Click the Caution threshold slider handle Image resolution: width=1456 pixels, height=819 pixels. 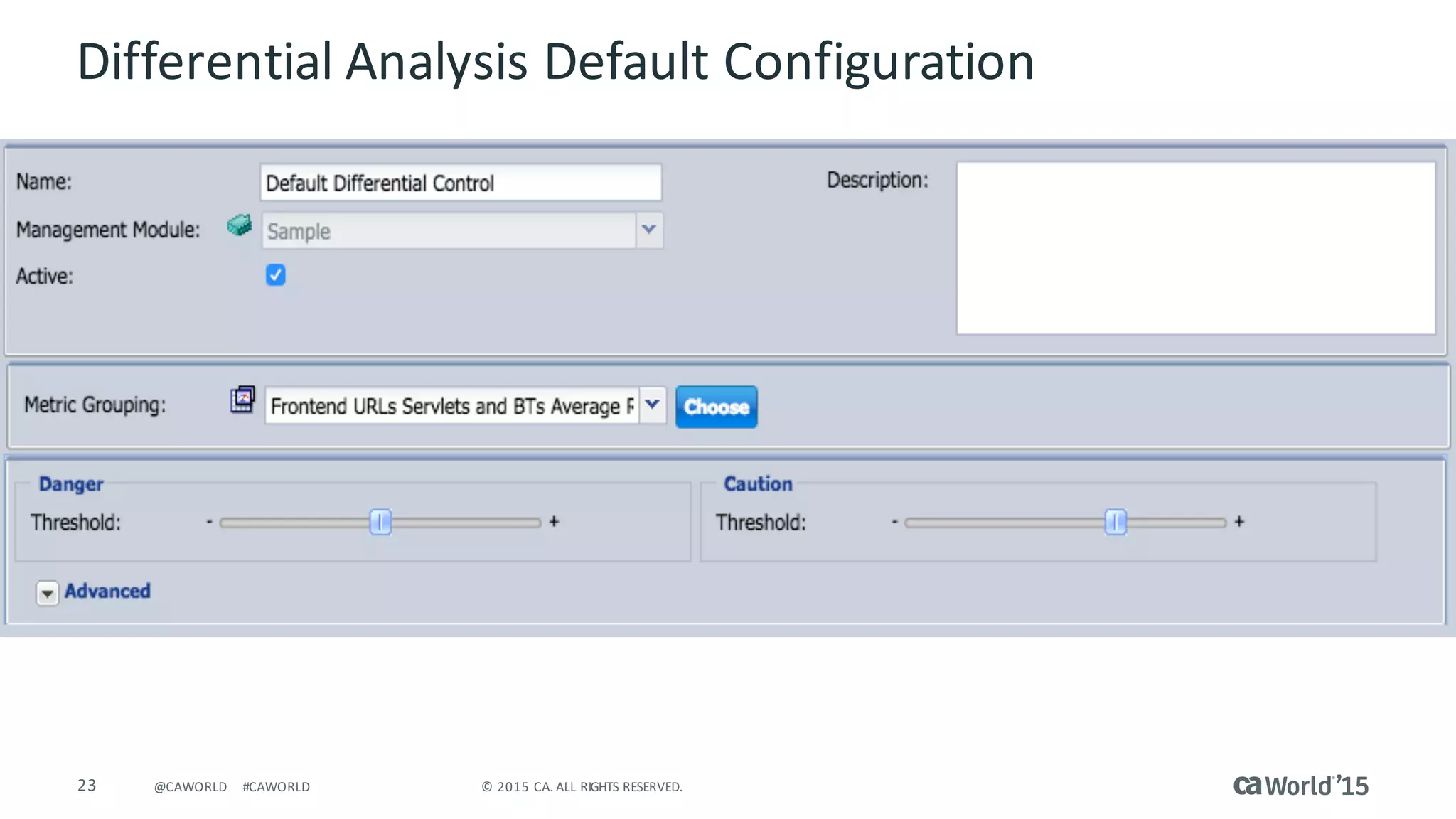pos(1115,522)
